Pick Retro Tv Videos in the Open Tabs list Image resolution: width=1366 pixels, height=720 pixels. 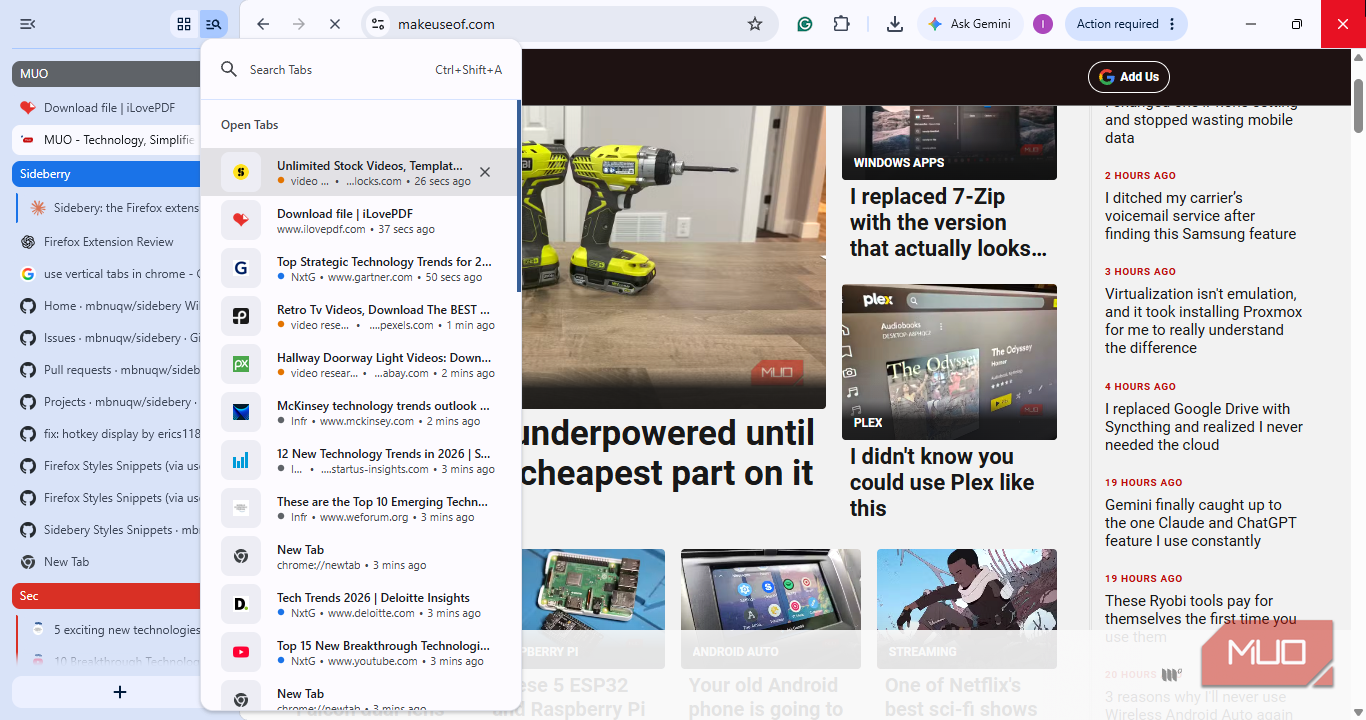(x=360, y=316)
